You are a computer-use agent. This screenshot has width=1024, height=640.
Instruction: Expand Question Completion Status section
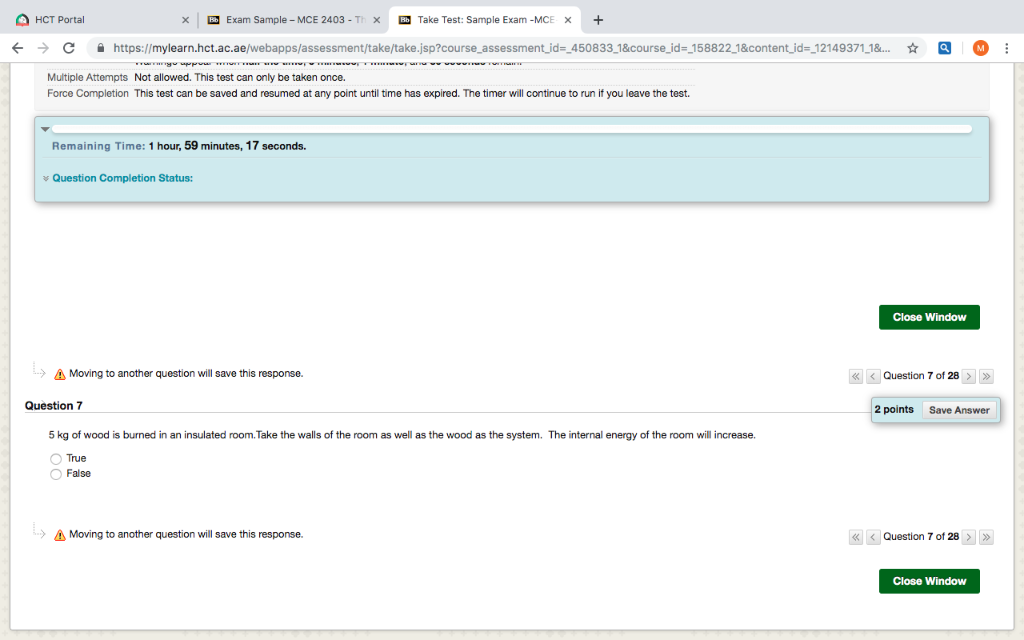point(122,178)
